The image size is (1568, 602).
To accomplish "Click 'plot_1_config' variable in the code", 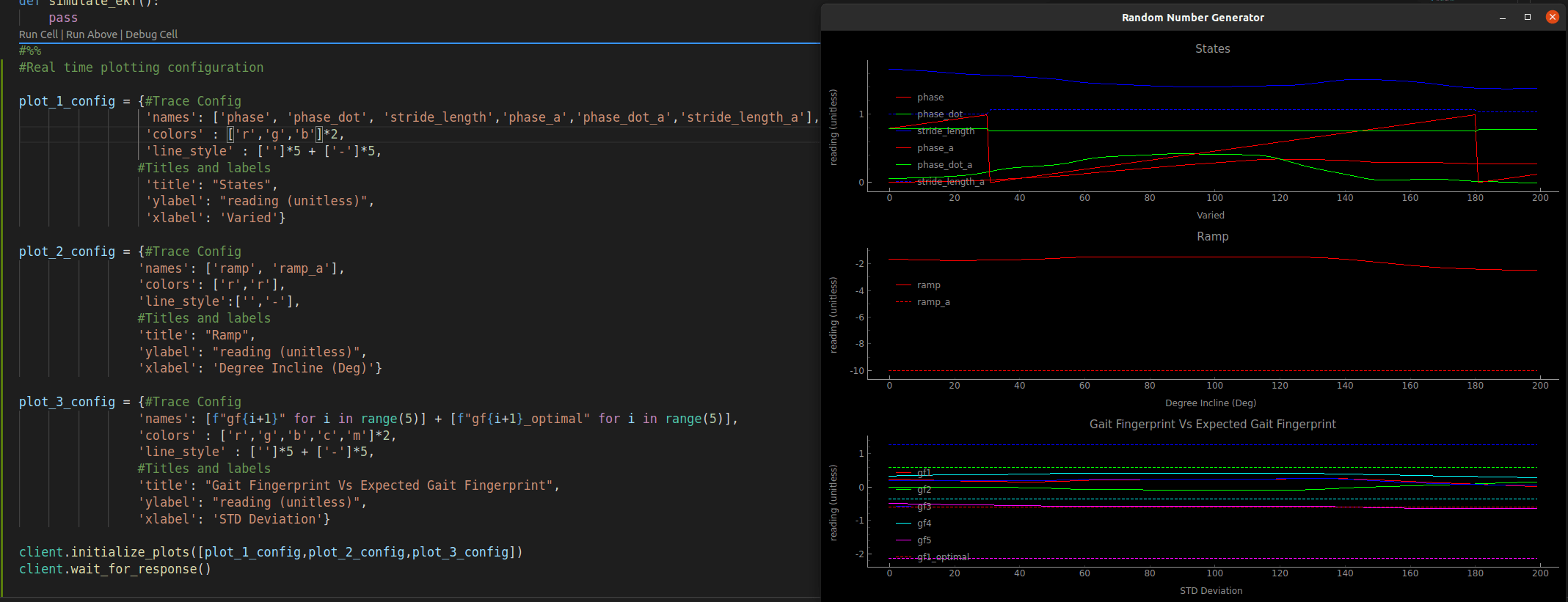I will point(67,101).
